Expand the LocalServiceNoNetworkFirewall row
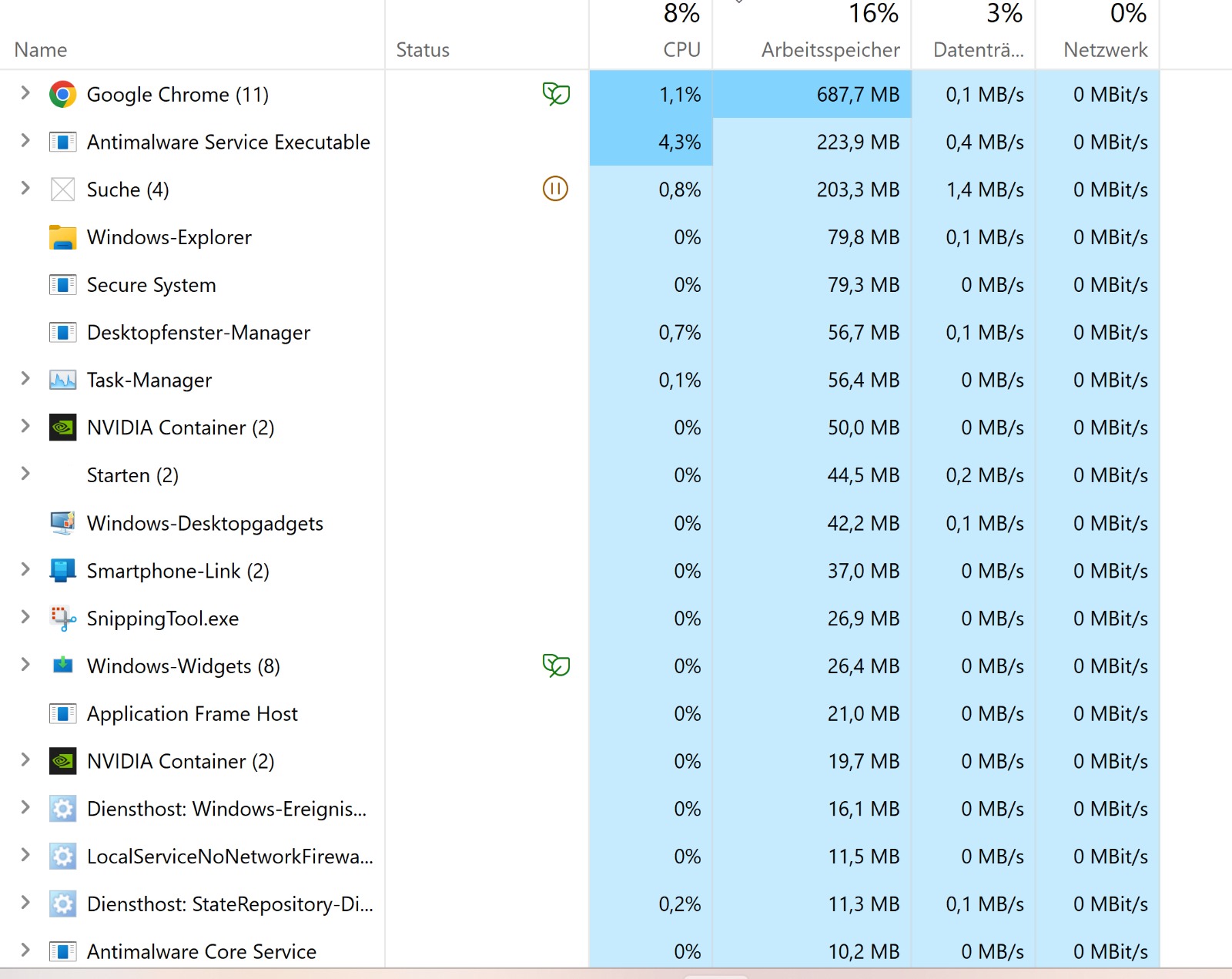 (25, 855)
